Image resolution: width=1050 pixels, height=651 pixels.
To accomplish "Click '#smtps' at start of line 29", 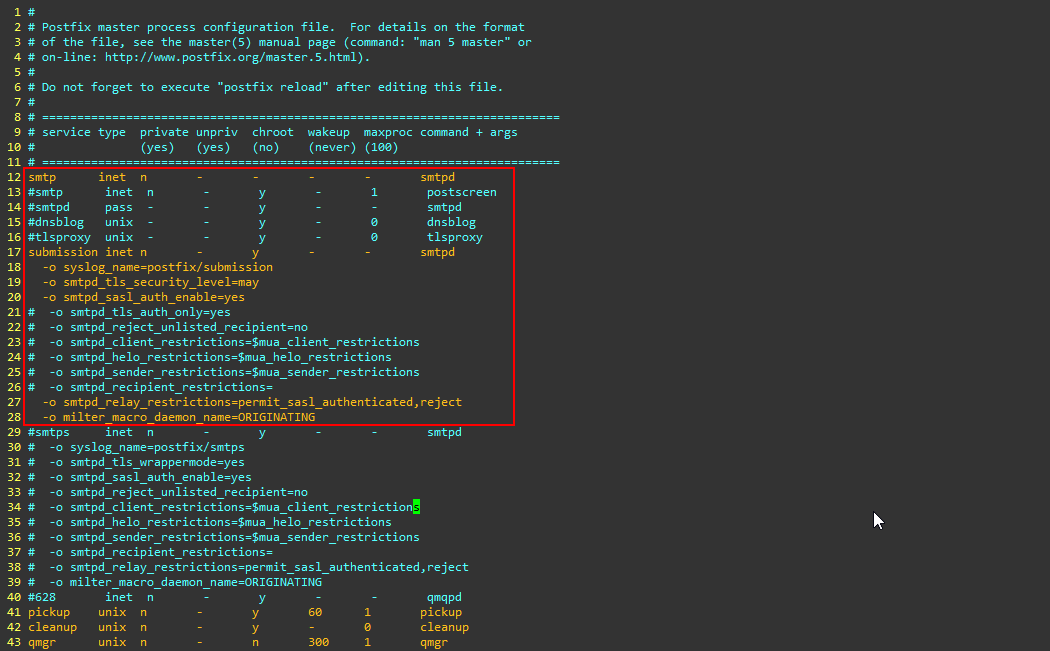I will click(x=49, y=432).
